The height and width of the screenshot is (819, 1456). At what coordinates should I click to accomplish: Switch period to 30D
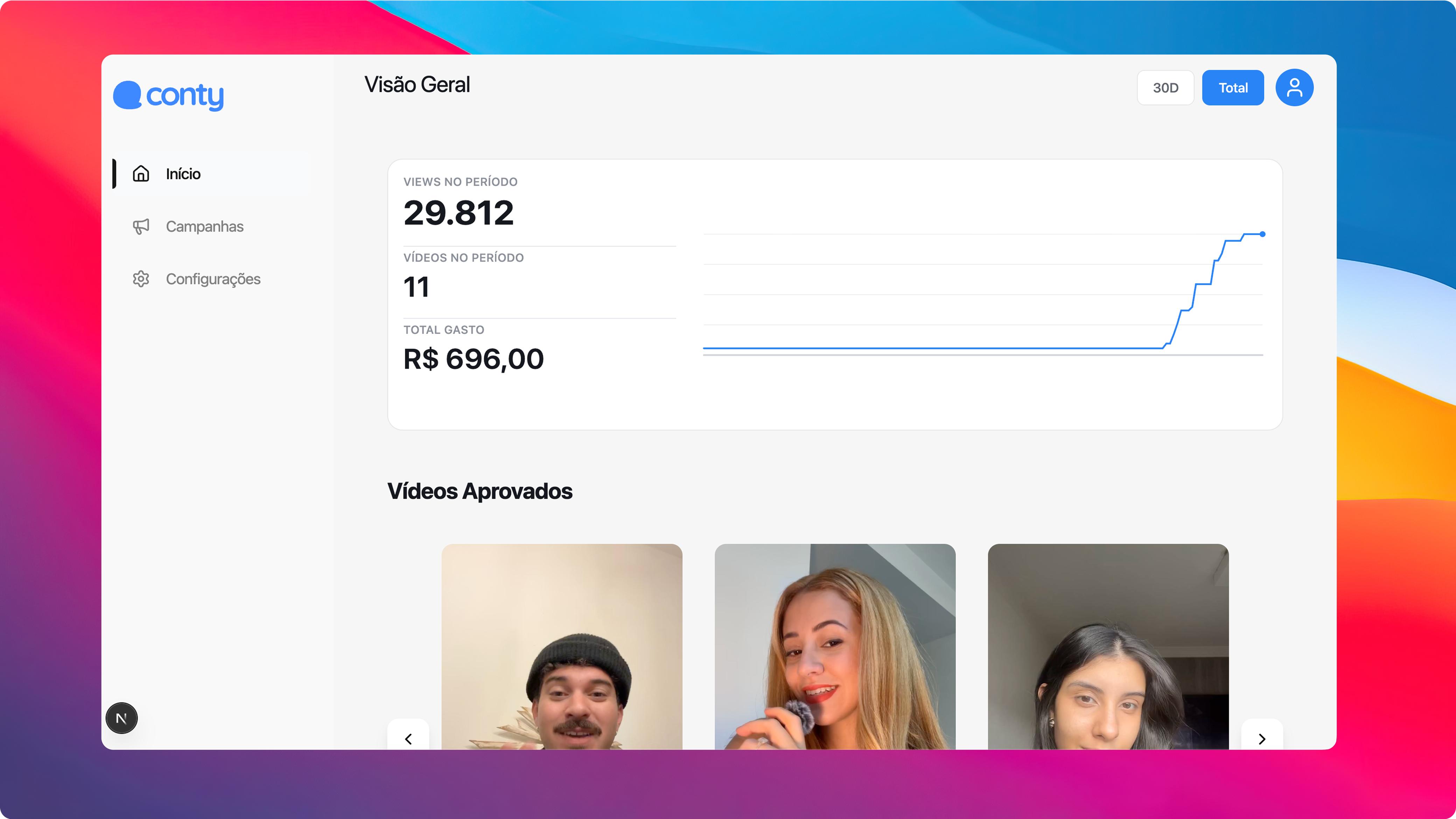1165,87
